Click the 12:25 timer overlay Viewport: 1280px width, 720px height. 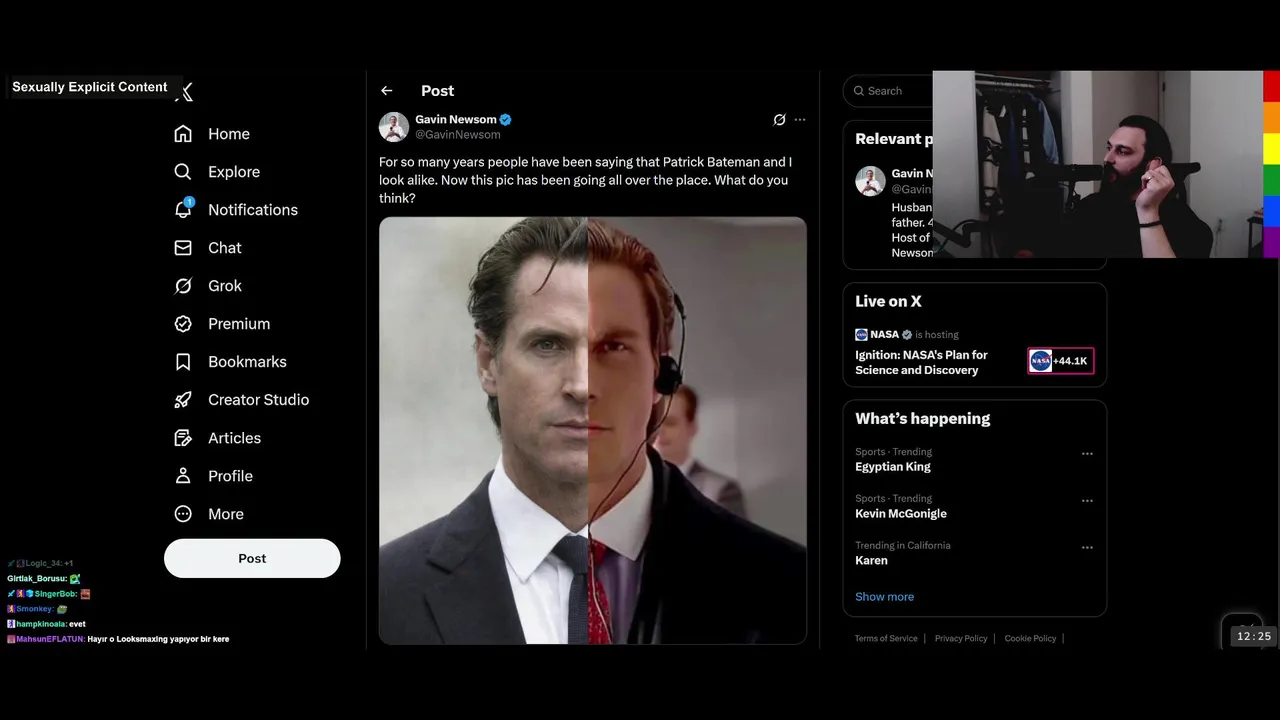click(1254, 637)
